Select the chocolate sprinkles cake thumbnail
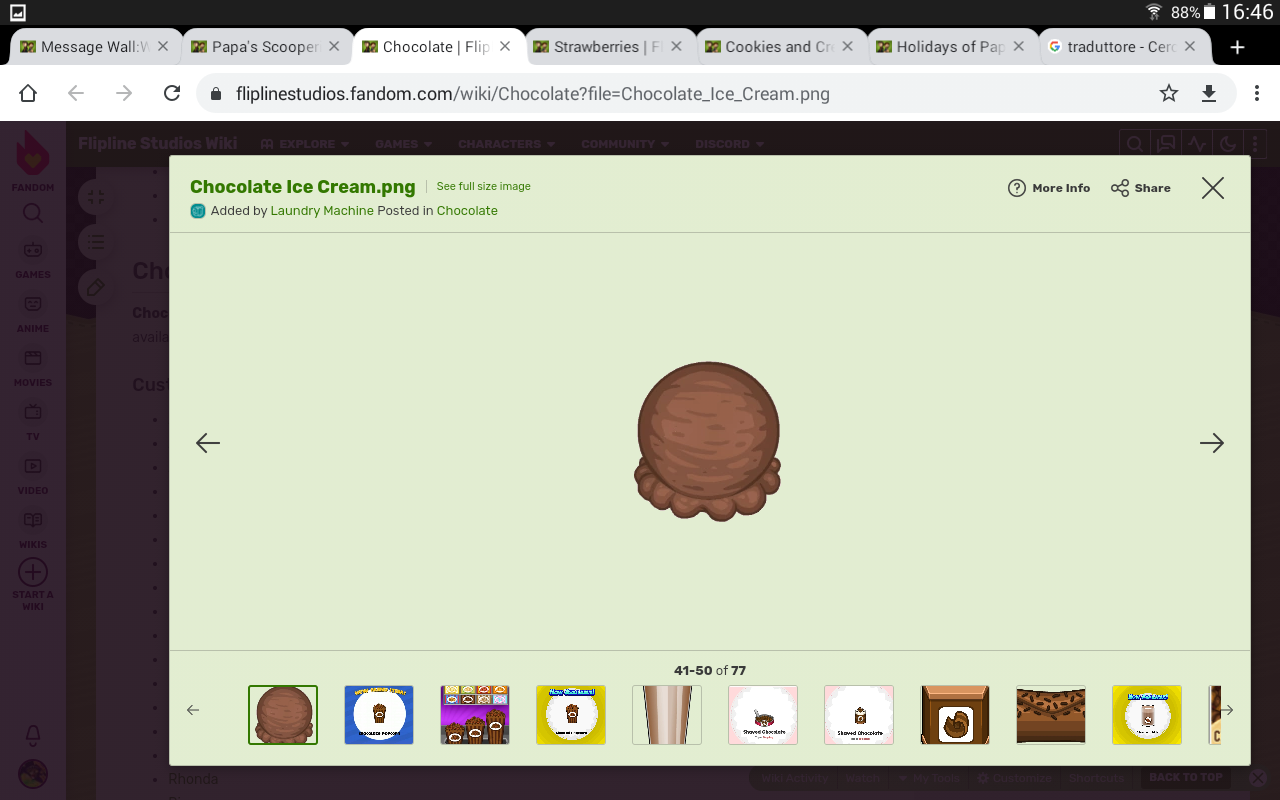Viewport: 1280px width, 800px height. [x=1051, y=715]
